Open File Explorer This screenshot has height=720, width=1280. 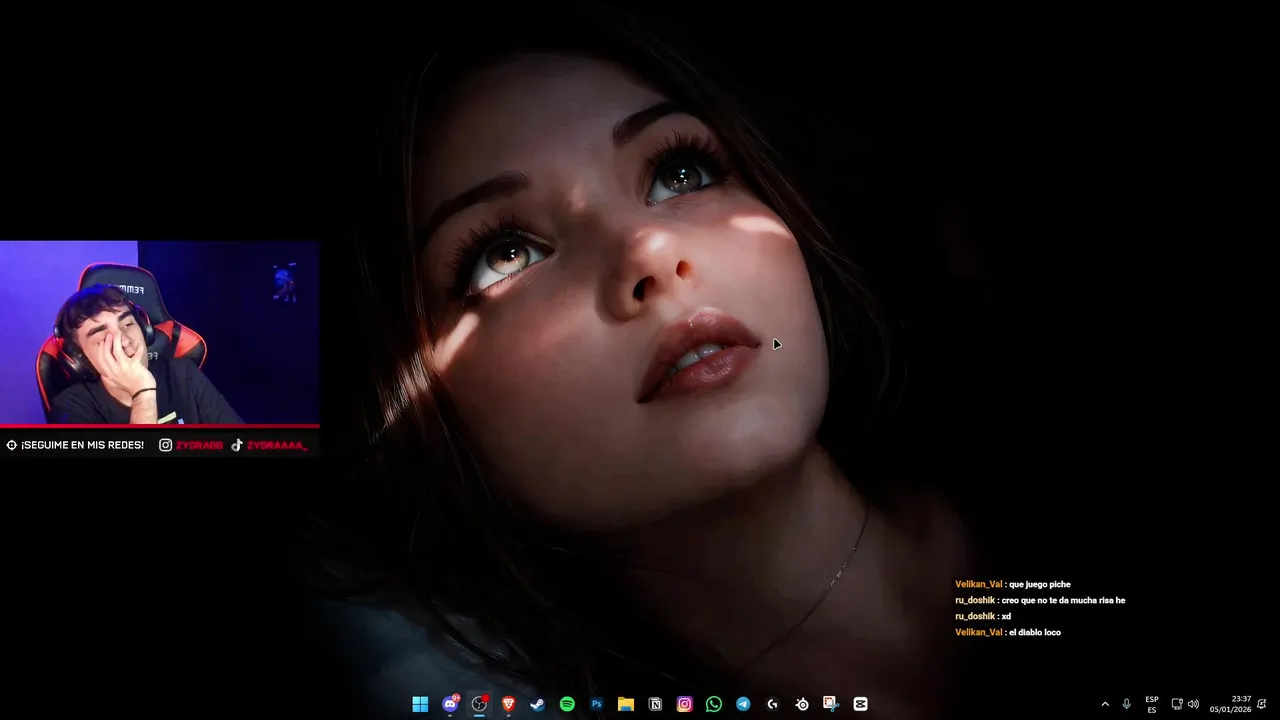[626, 704]
